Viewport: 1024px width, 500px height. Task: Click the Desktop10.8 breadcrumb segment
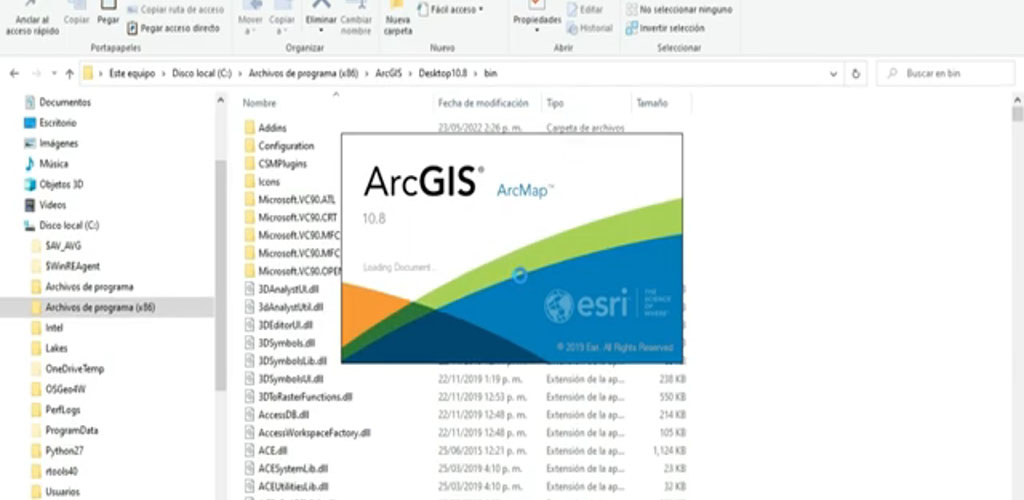click(443, 74)
